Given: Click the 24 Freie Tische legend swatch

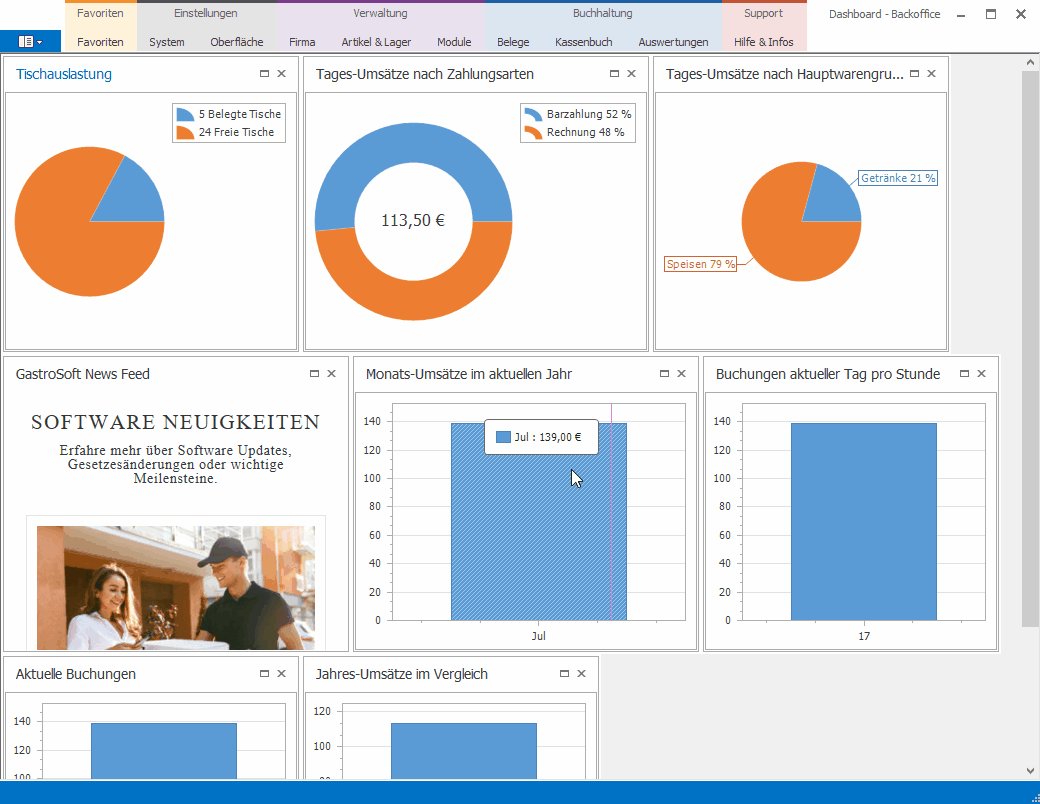Looking at the screenshot, I should click(186, 133).
